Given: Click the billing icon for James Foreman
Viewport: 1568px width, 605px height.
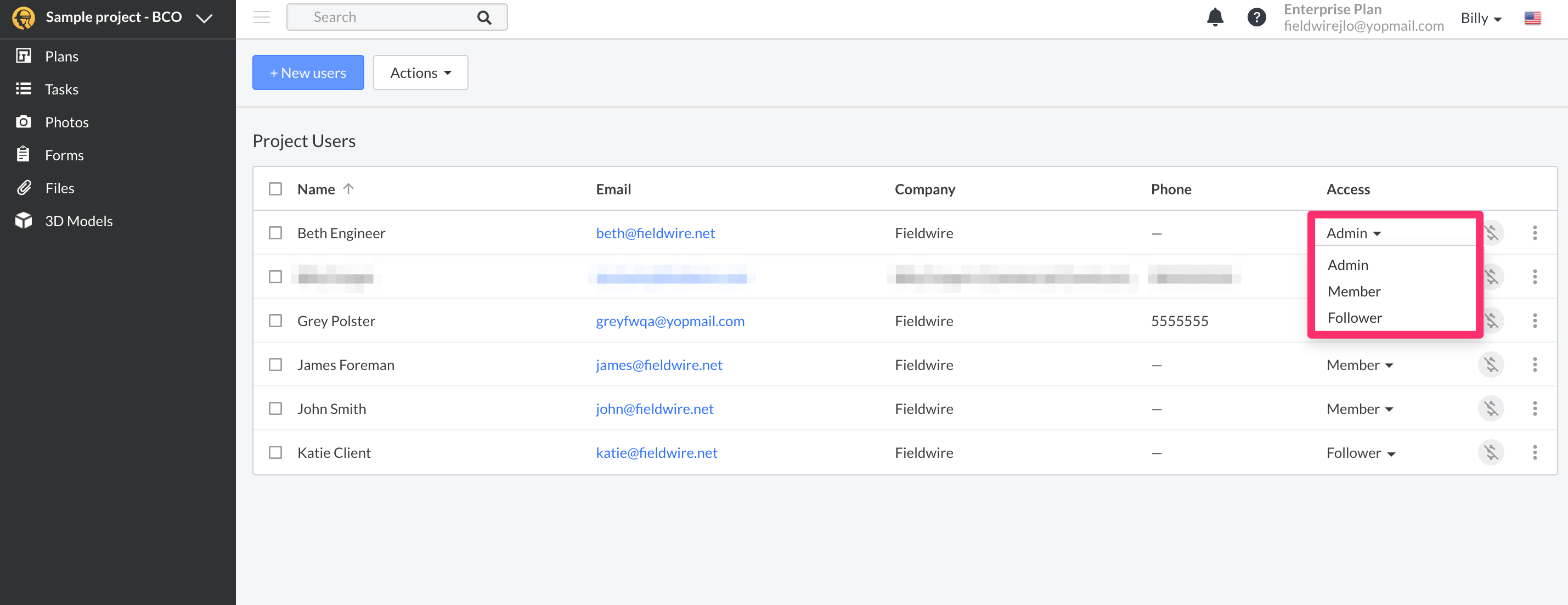Looking at the screenshot, I should (x=1490, y=365).
